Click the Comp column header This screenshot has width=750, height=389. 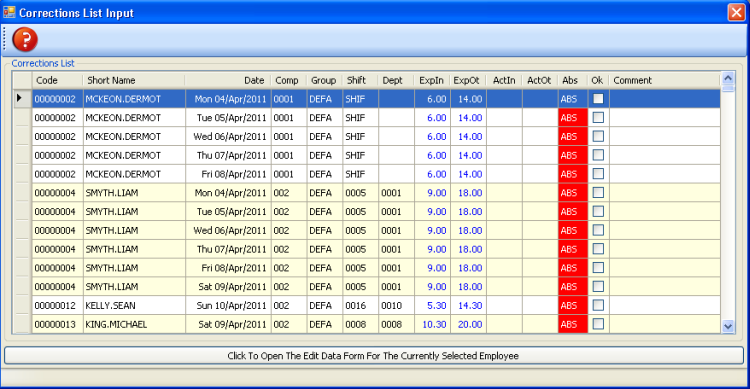pyautogui.click(x=288, y=80)
